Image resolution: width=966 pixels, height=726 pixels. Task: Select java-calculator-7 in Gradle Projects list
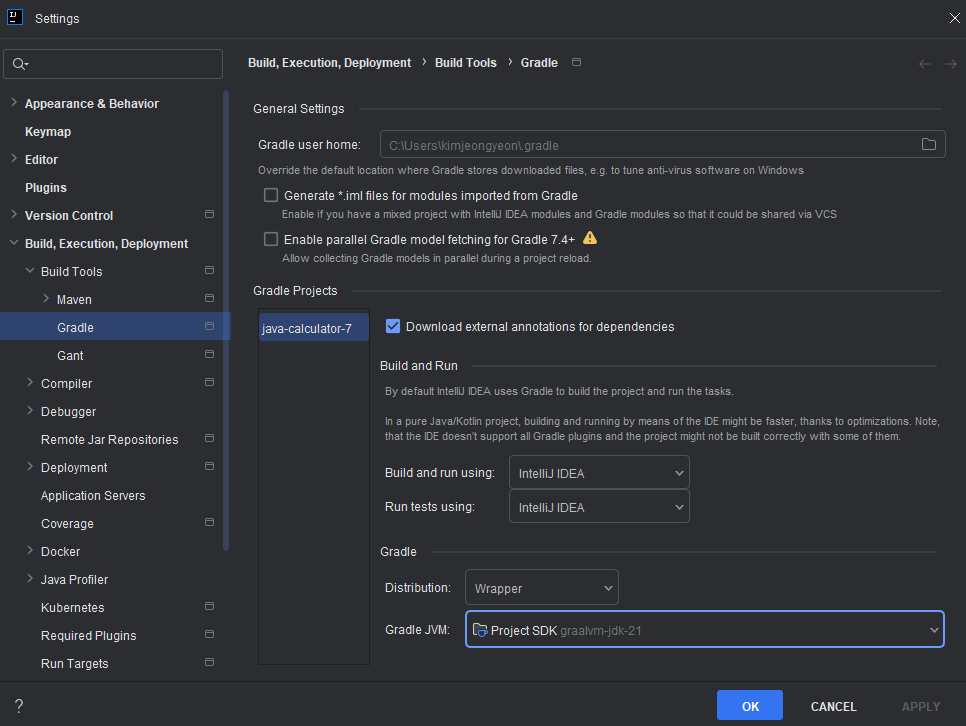pyautogui.click(x=314, y=328)
